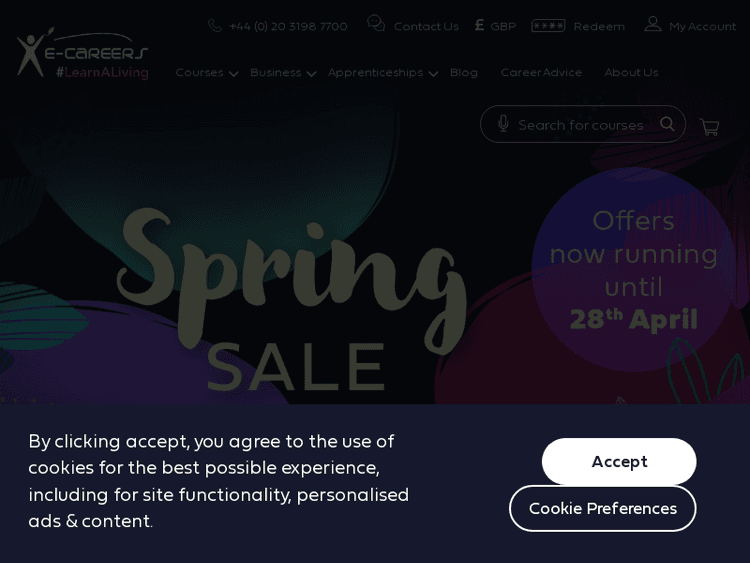Click the My Account person icon
The width and height of the screenshot is (750, 563).
tap(653, 24)
